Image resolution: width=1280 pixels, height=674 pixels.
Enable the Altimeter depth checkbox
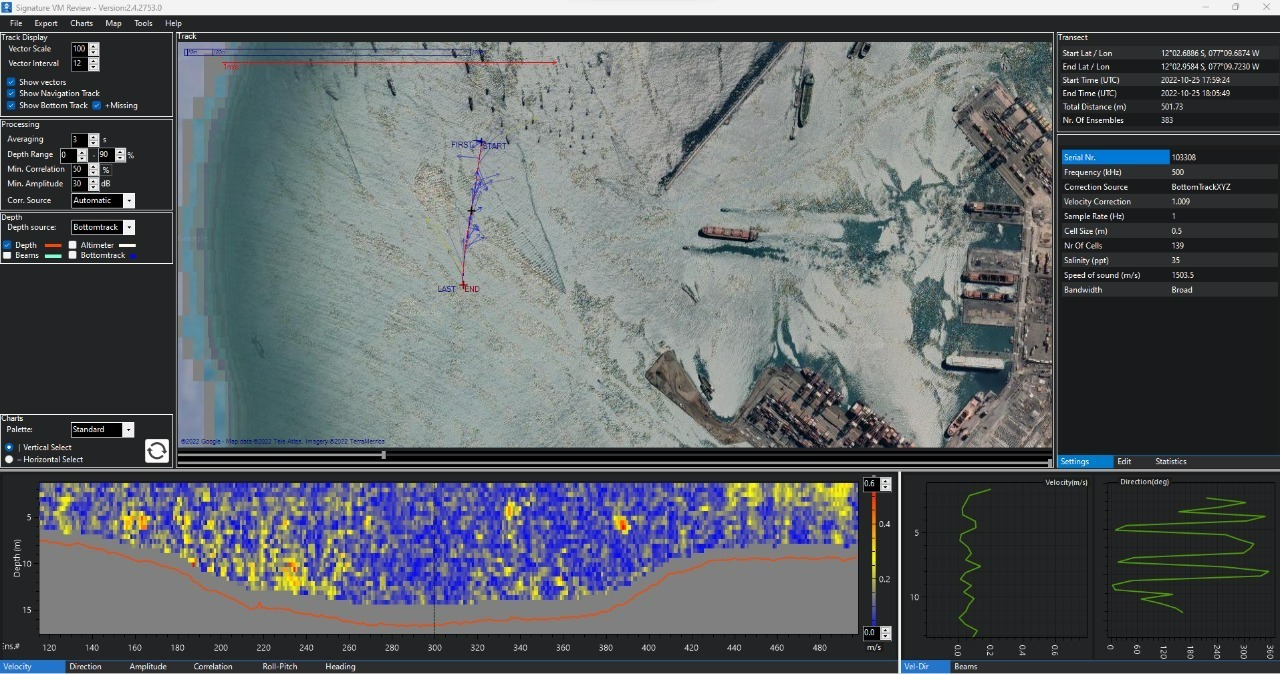tap(72, 245)
